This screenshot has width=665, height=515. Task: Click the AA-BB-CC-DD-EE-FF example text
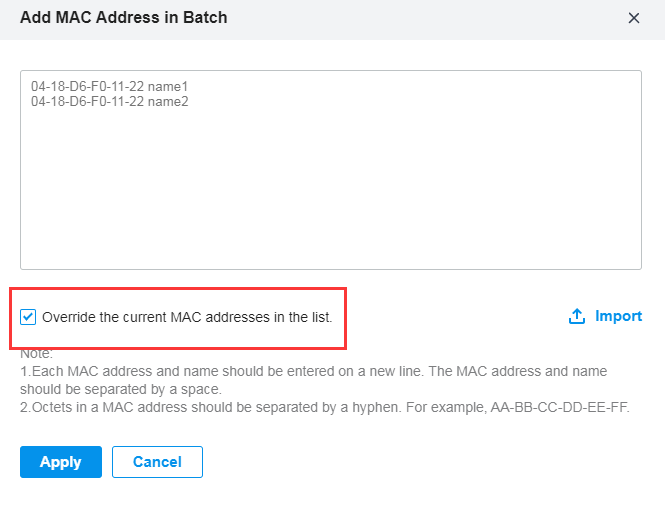559,407
